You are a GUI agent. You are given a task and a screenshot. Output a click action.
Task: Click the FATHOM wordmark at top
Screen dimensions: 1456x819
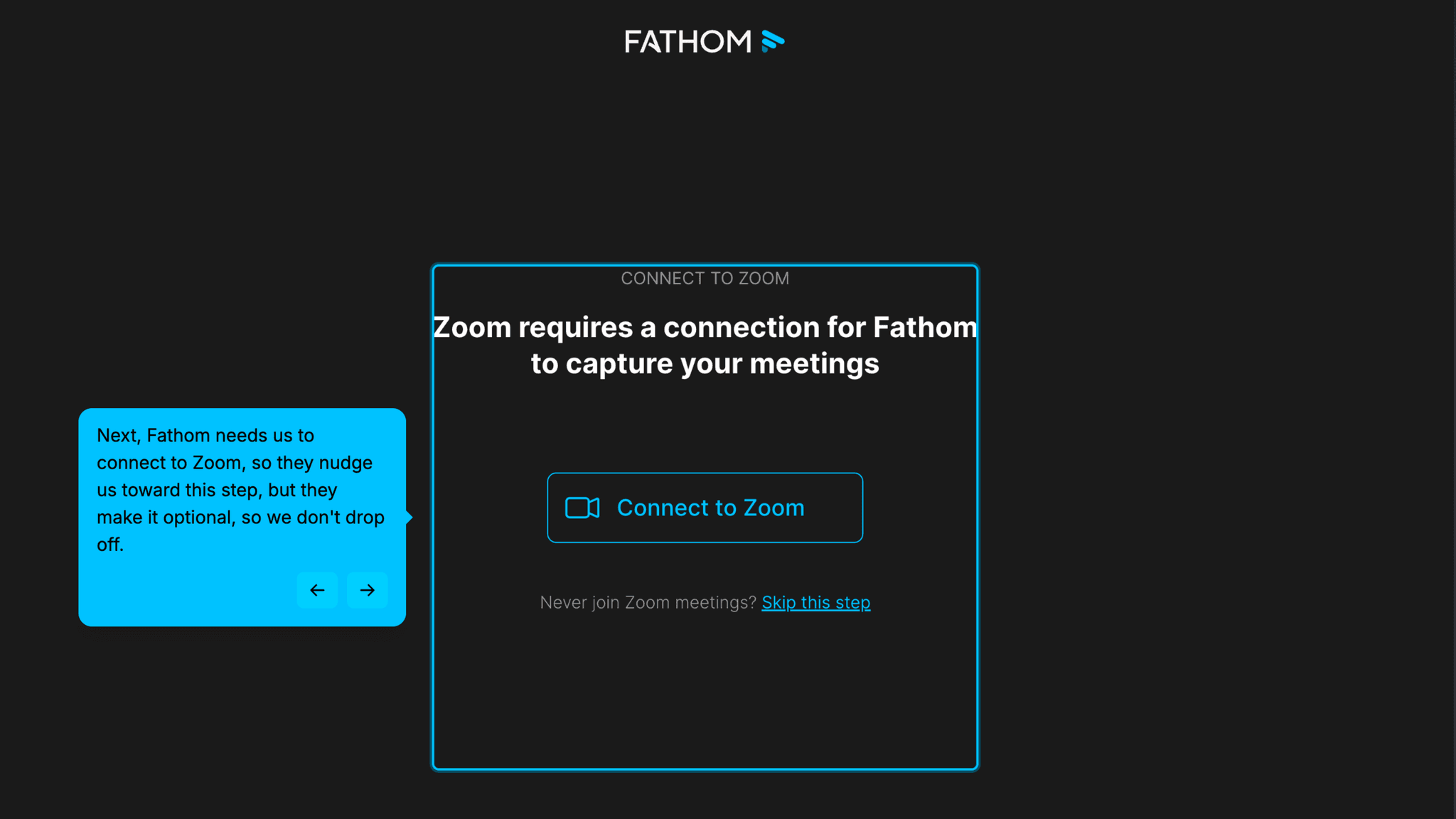pos(687,42)
